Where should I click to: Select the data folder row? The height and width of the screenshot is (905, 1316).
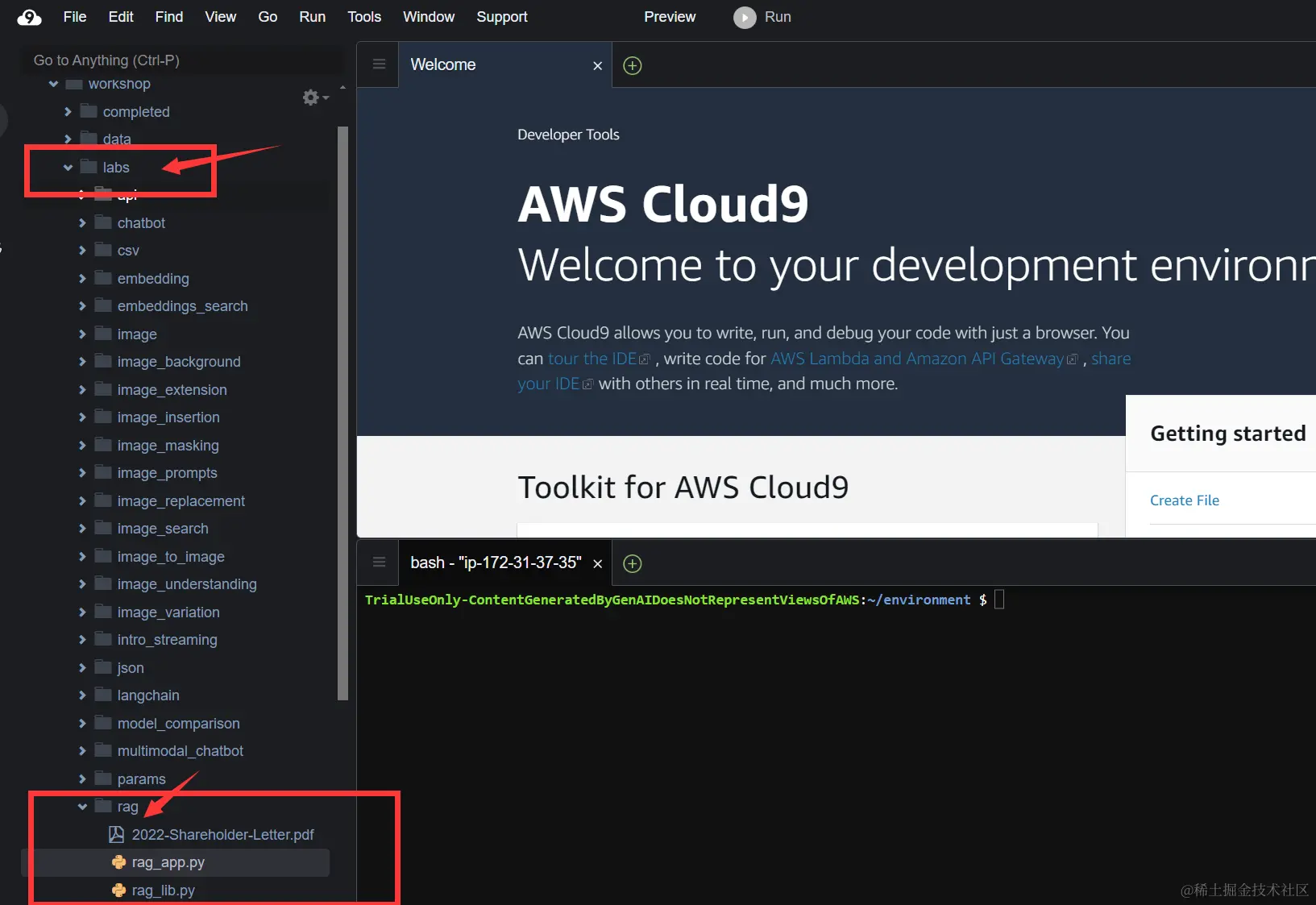pyautogui.click(x=175, y=139)
